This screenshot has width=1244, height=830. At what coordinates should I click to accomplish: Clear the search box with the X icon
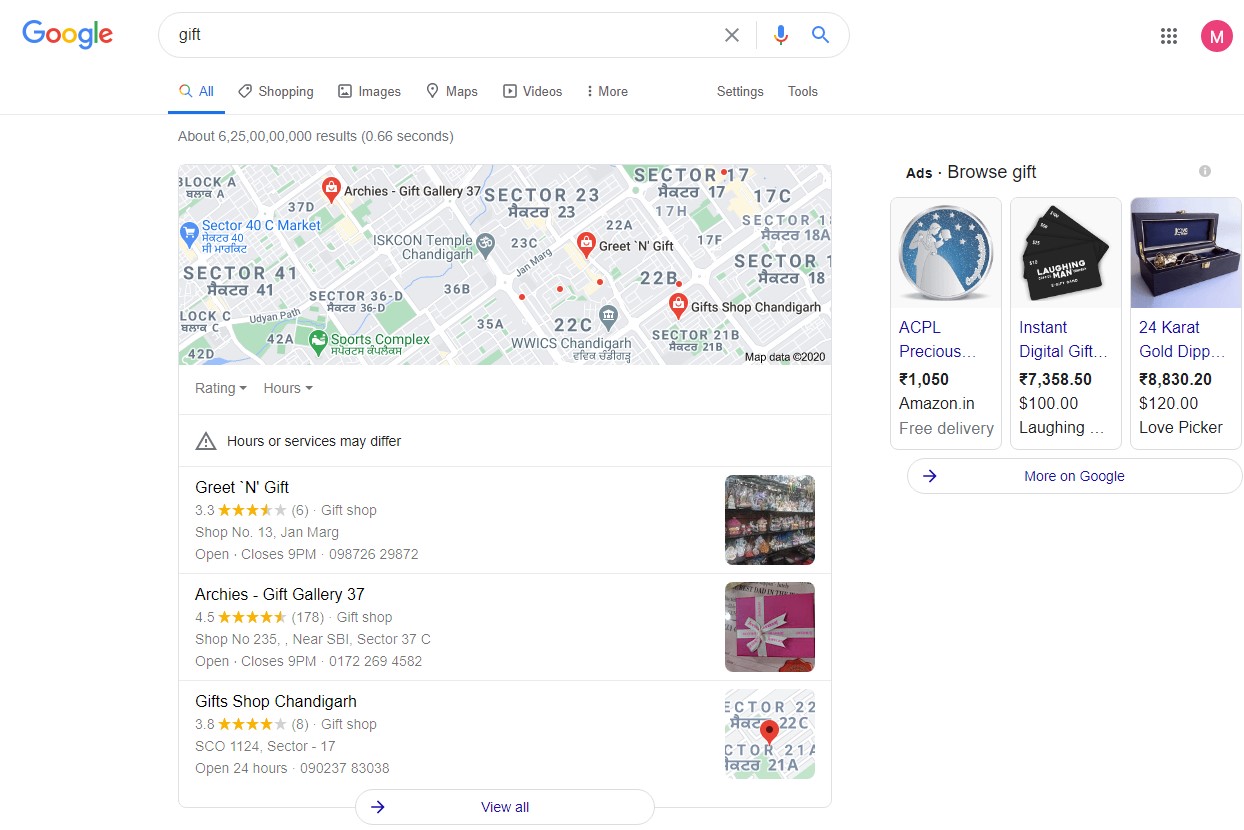click(x=732, y=35)
